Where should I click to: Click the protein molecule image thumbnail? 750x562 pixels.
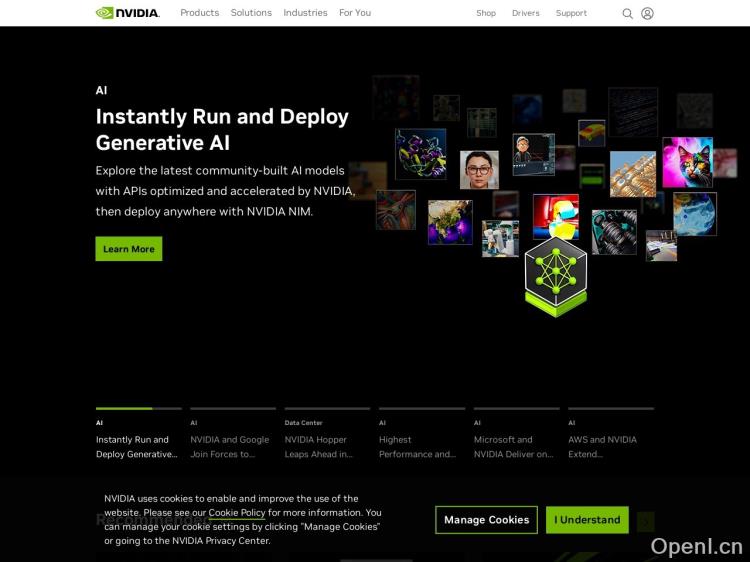pos(421,154)
